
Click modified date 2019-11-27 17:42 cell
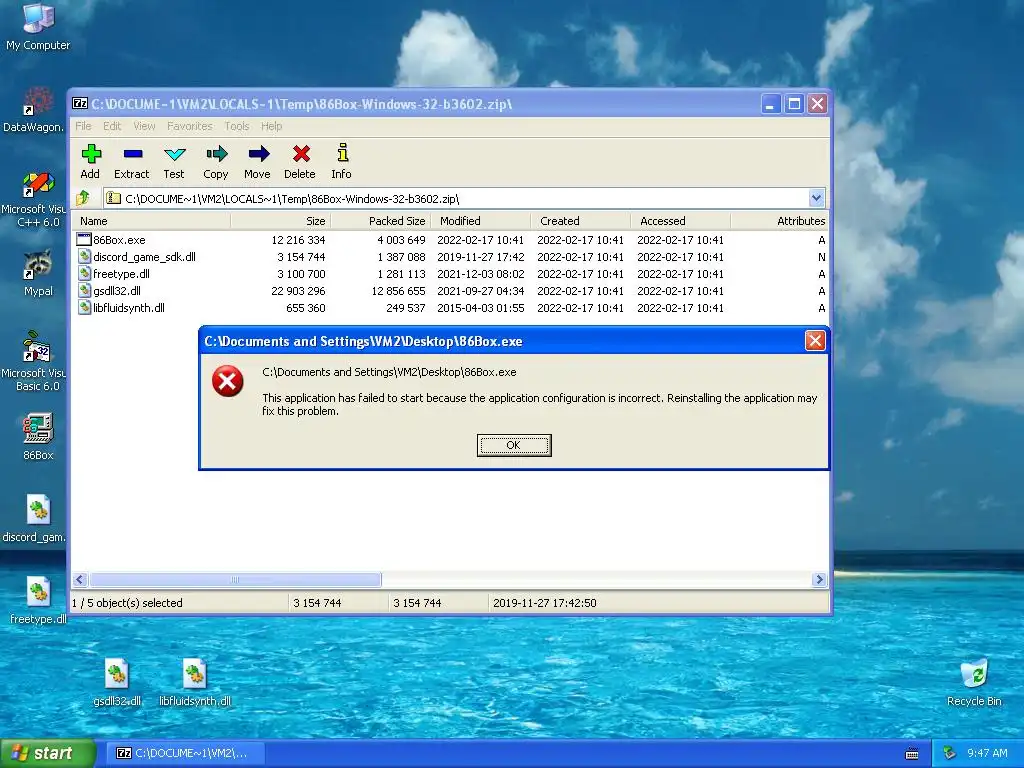pyautogui.click(x=481, y=257)
